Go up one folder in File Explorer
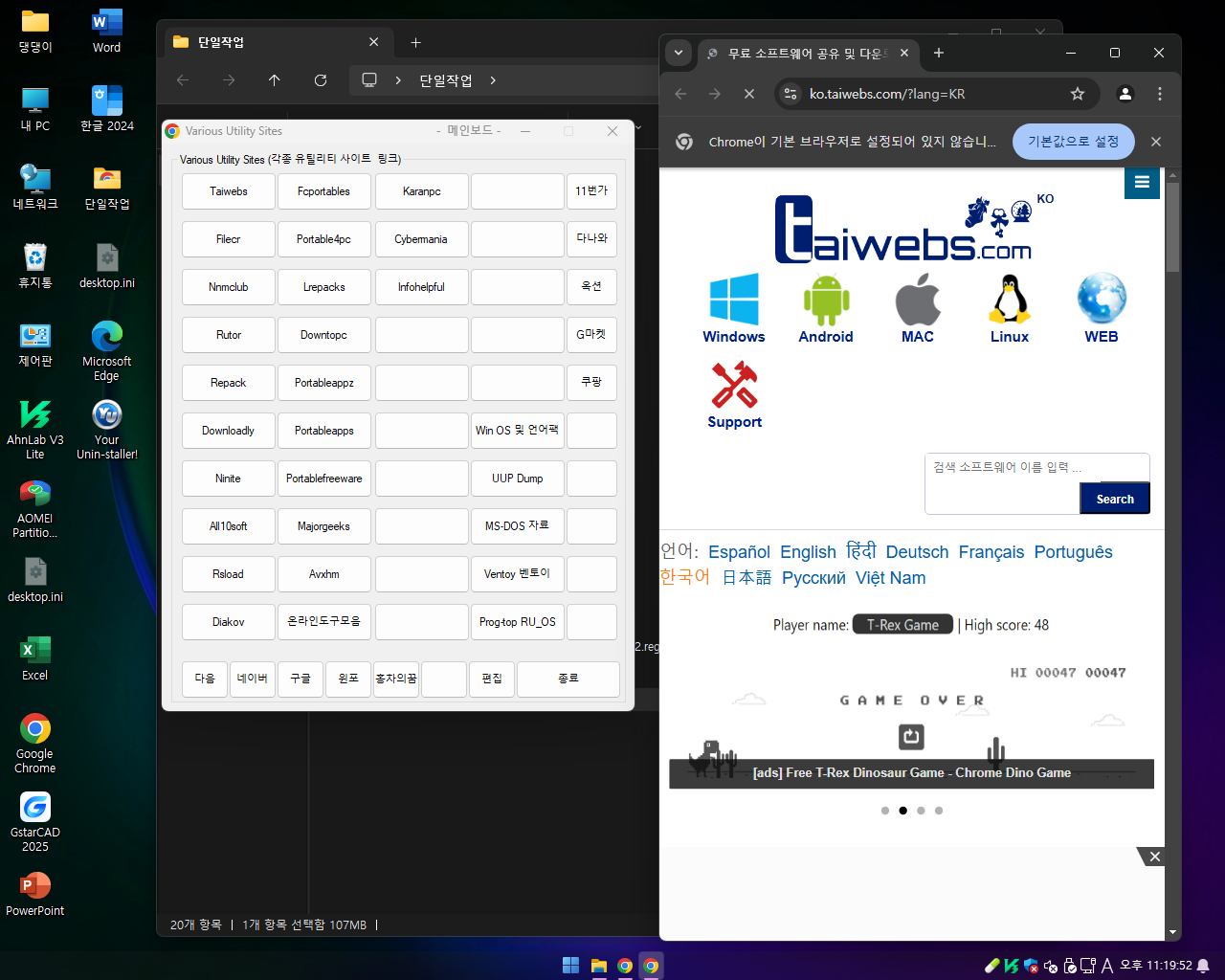This screenshot has height=980, width=1225. point(275,80)
